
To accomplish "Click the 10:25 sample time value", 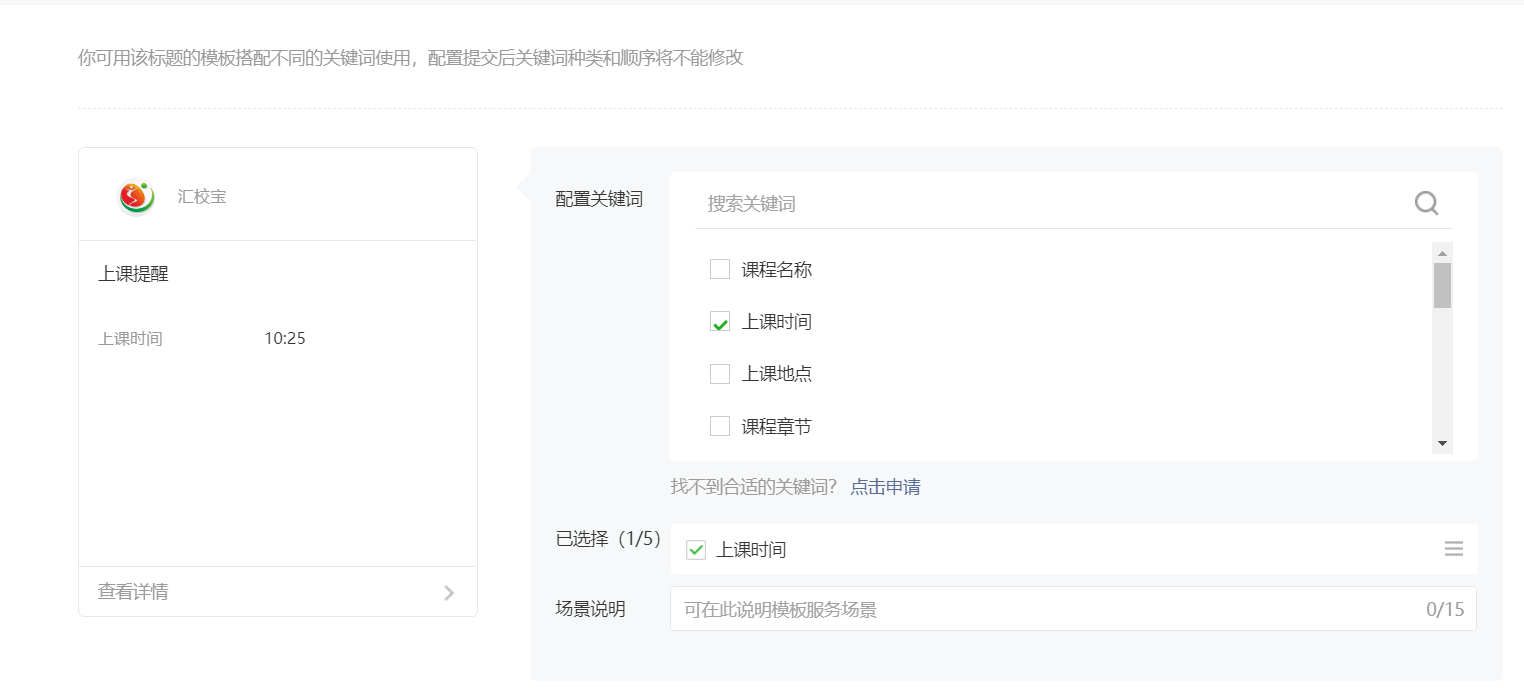I will pos(285,339).
